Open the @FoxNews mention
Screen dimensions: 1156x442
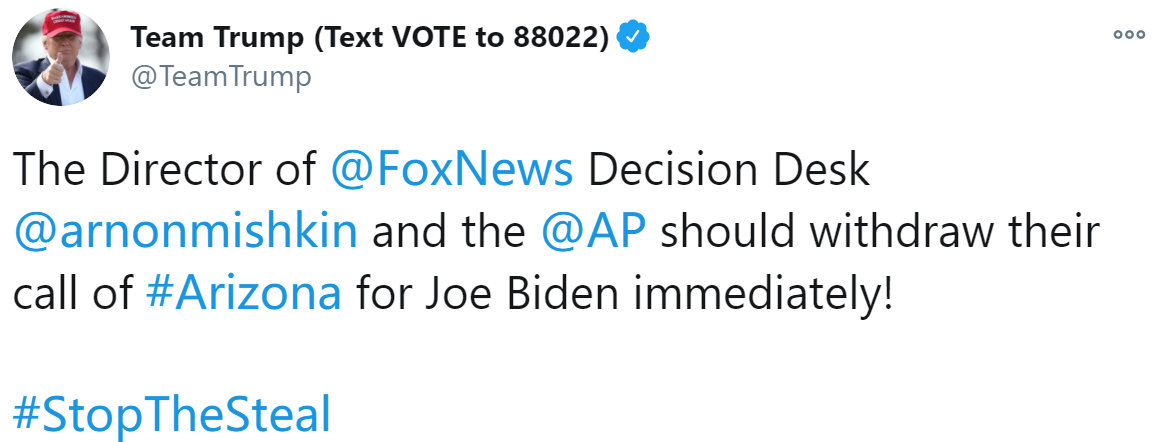tap(452, 169)
